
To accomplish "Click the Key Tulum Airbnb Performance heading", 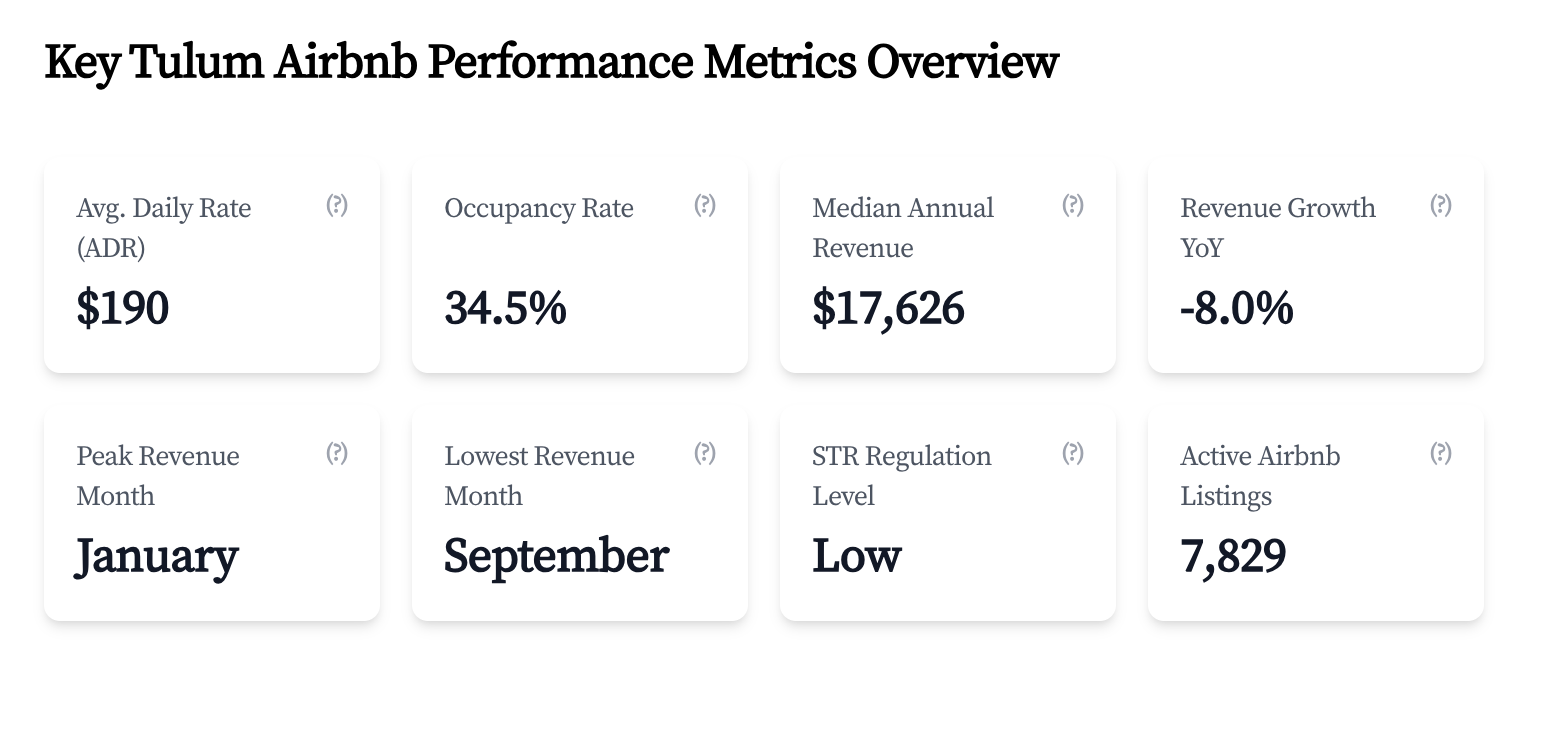I will click(x=551, y=62).
